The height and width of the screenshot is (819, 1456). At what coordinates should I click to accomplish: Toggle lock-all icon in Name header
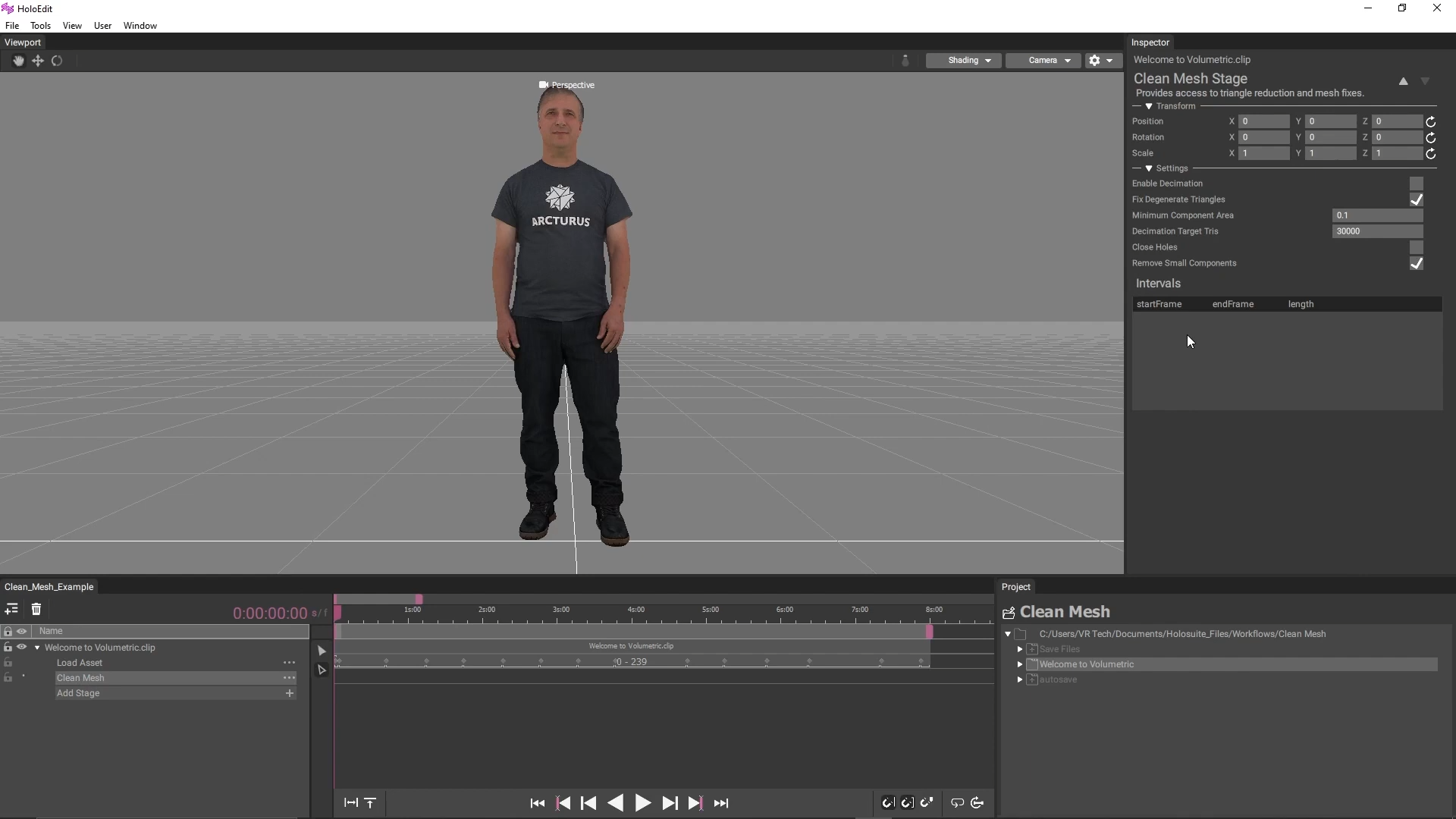8,631
